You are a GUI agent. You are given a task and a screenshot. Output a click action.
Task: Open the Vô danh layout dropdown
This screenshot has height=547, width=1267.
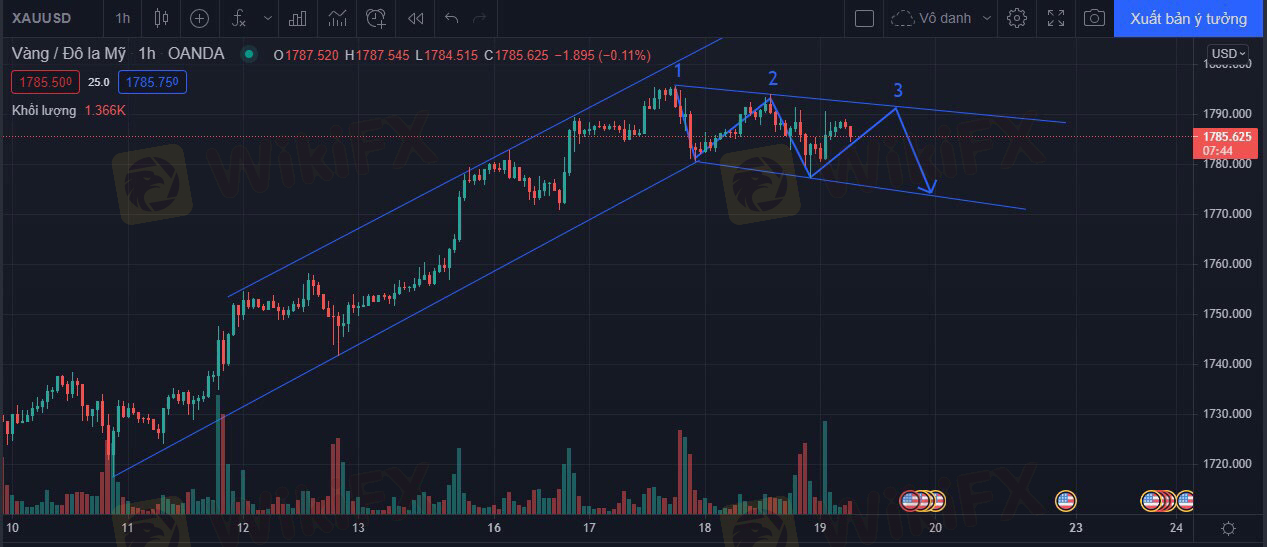click(x=943, y=18)
